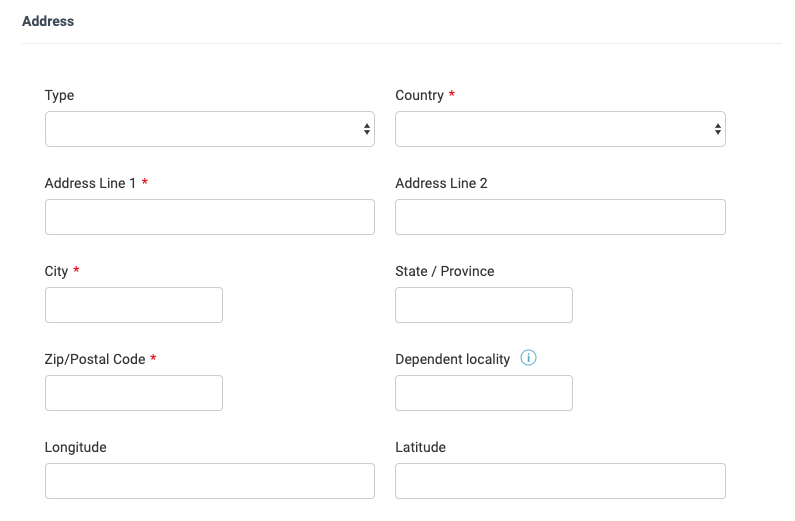795x521 pixels.
Task: Click into the Dependent locality field
Action: pyautogui.click(x=484, y=393)
